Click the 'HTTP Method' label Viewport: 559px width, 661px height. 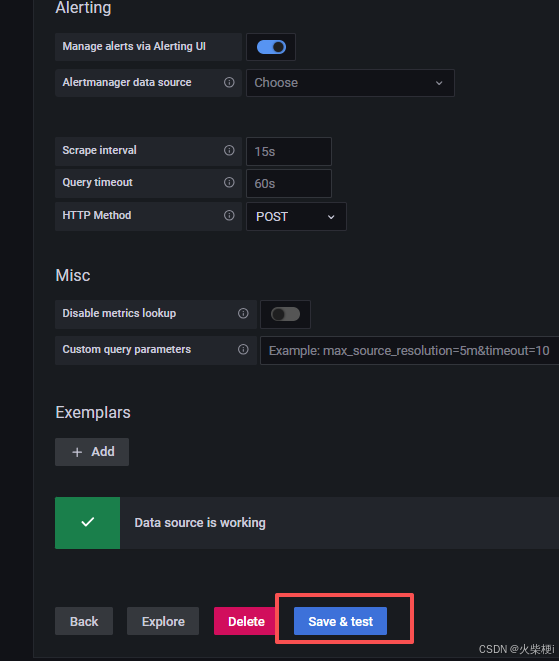coord(97,215)
